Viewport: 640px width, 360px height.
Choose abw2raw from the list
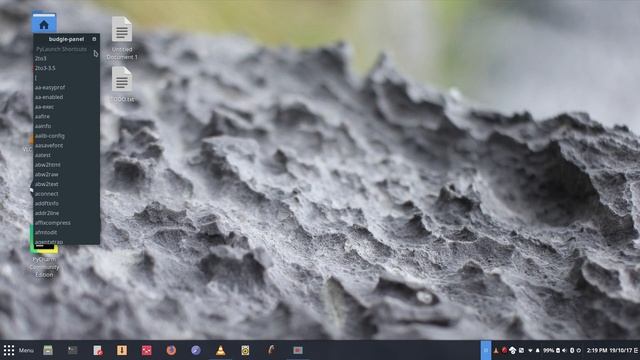click(x=47, y=174)
